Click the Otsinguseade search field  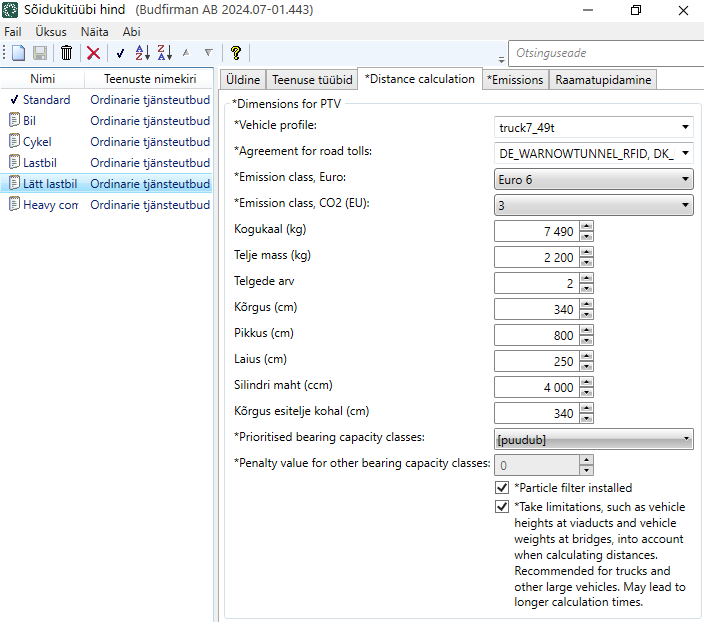coord(604,53)
